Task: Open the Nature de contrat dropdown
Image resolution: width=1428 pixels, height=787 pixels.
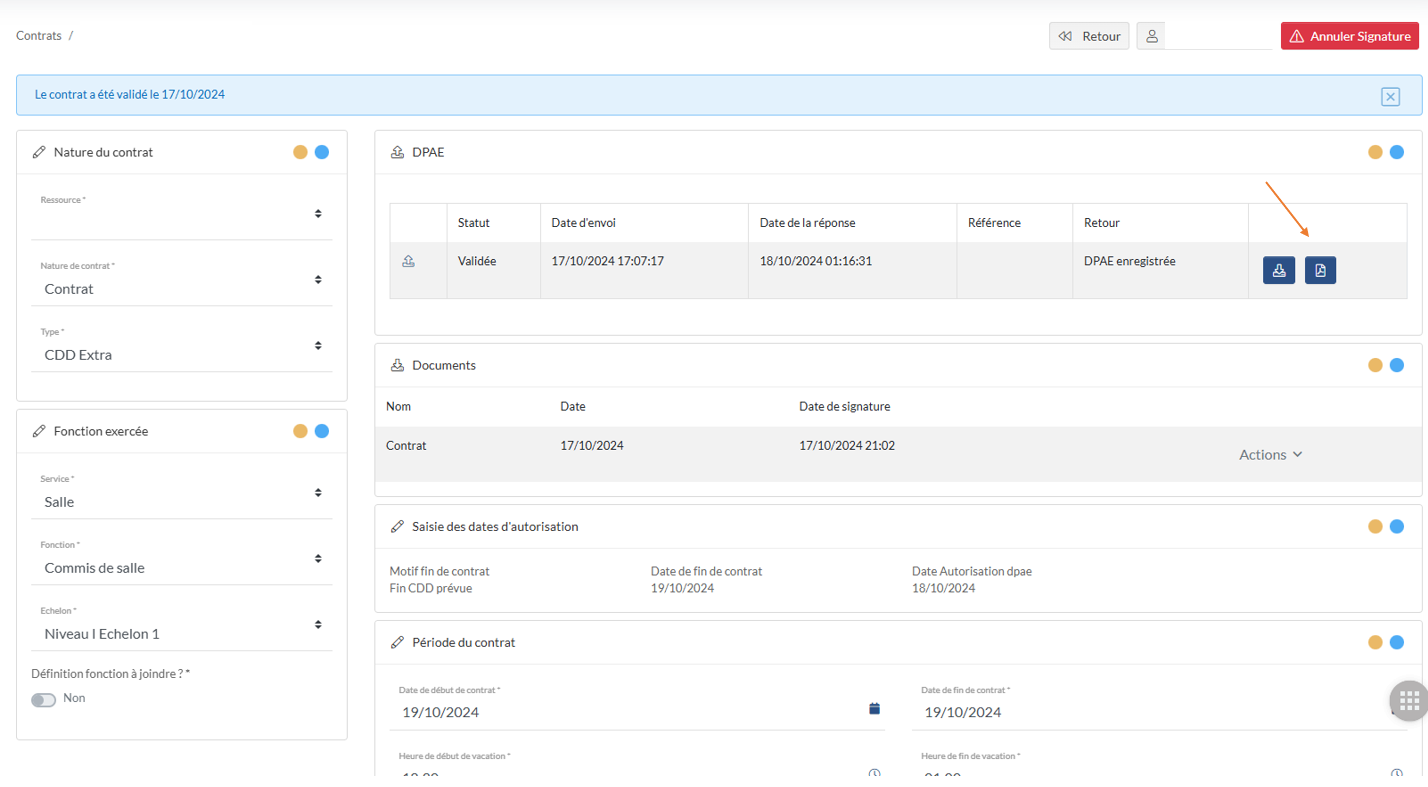Action: tap(182, 281)
